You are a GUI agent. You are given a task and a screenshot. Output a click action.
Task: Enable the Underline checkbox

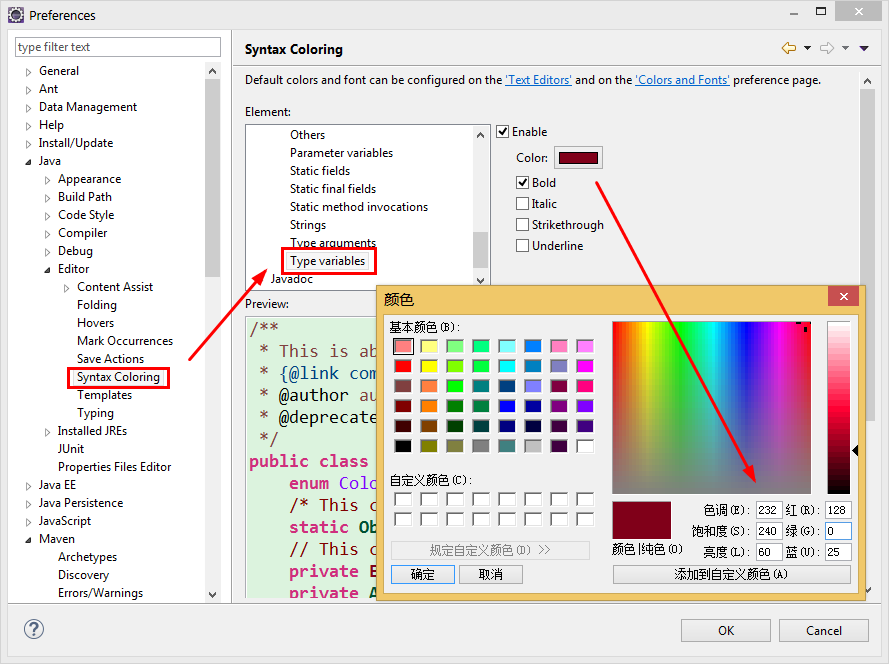tap(522, 246)
